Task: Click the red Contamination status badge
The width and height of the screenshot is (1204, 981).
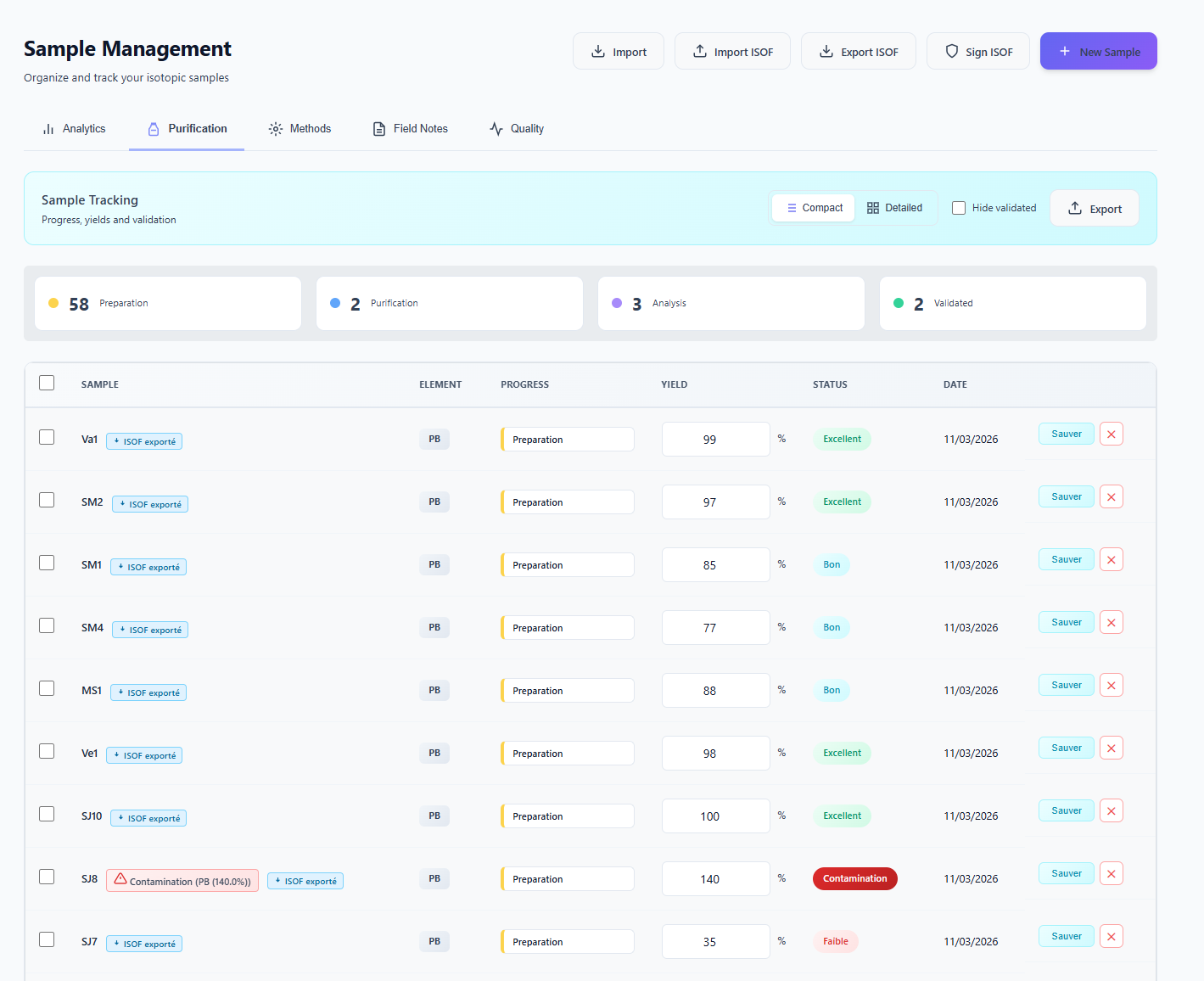Action: pyautogui.click(x=854, y=879)
